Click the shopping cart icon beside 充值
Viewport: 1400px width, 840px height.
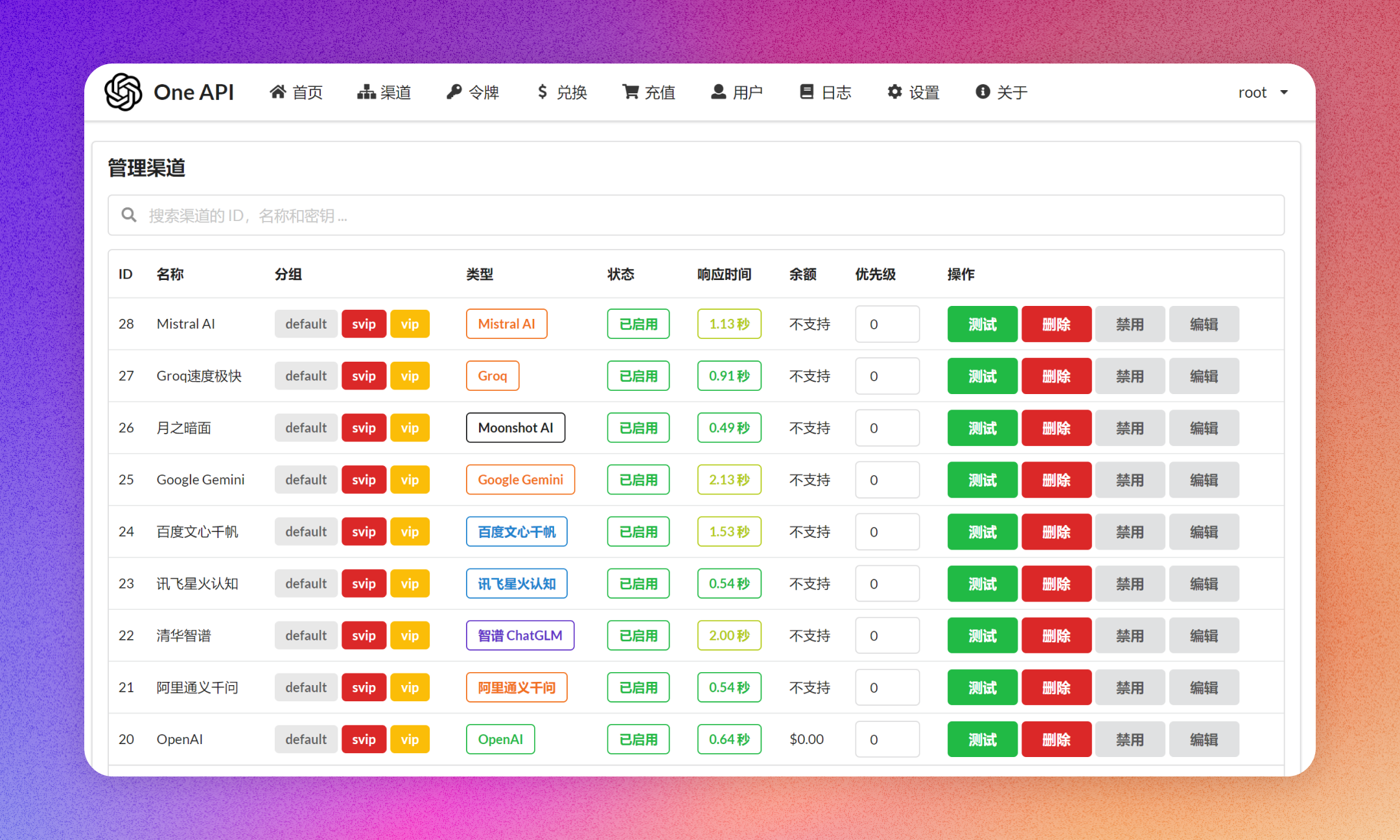point(631,92)
